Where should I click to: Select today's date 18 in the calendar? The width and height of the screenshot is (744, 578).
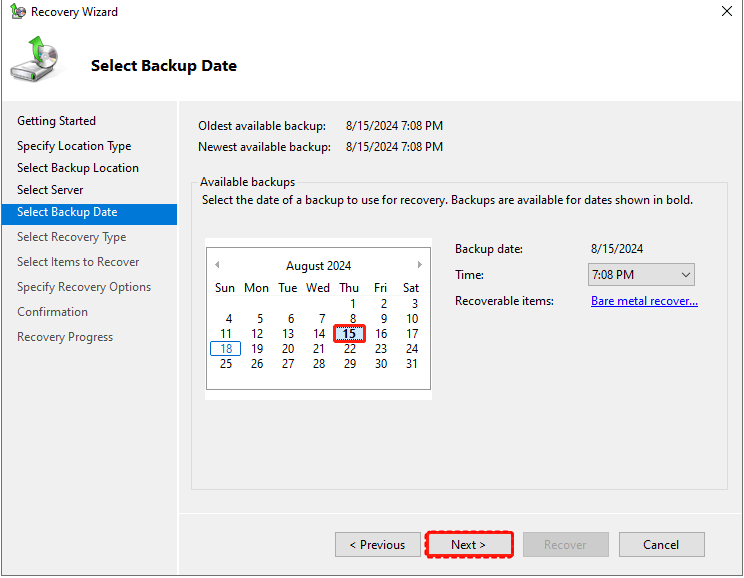point(225,349)
